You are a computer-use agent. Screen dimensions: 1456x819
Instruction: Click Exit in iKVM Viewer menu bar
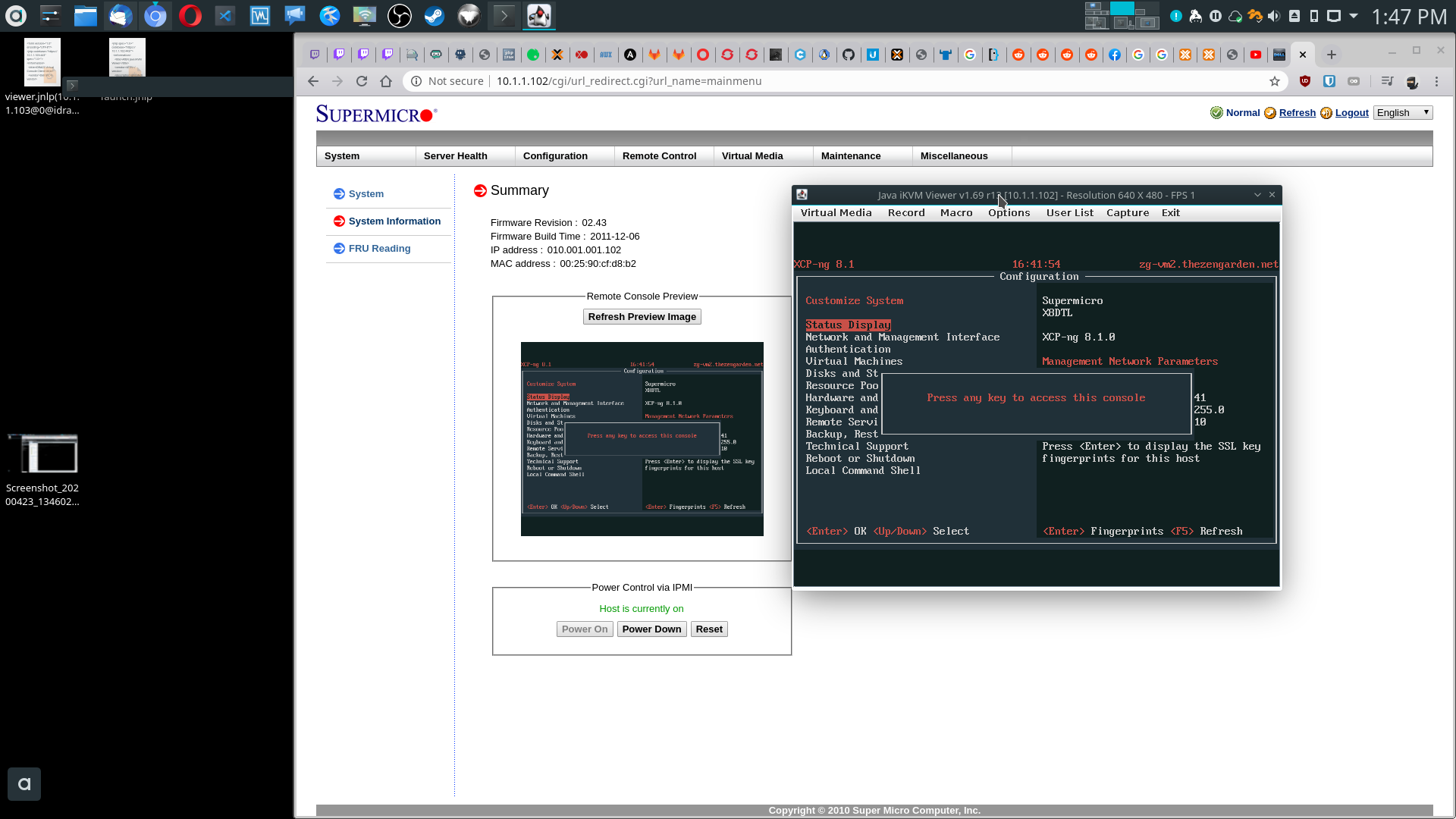tap(1171, 213)
